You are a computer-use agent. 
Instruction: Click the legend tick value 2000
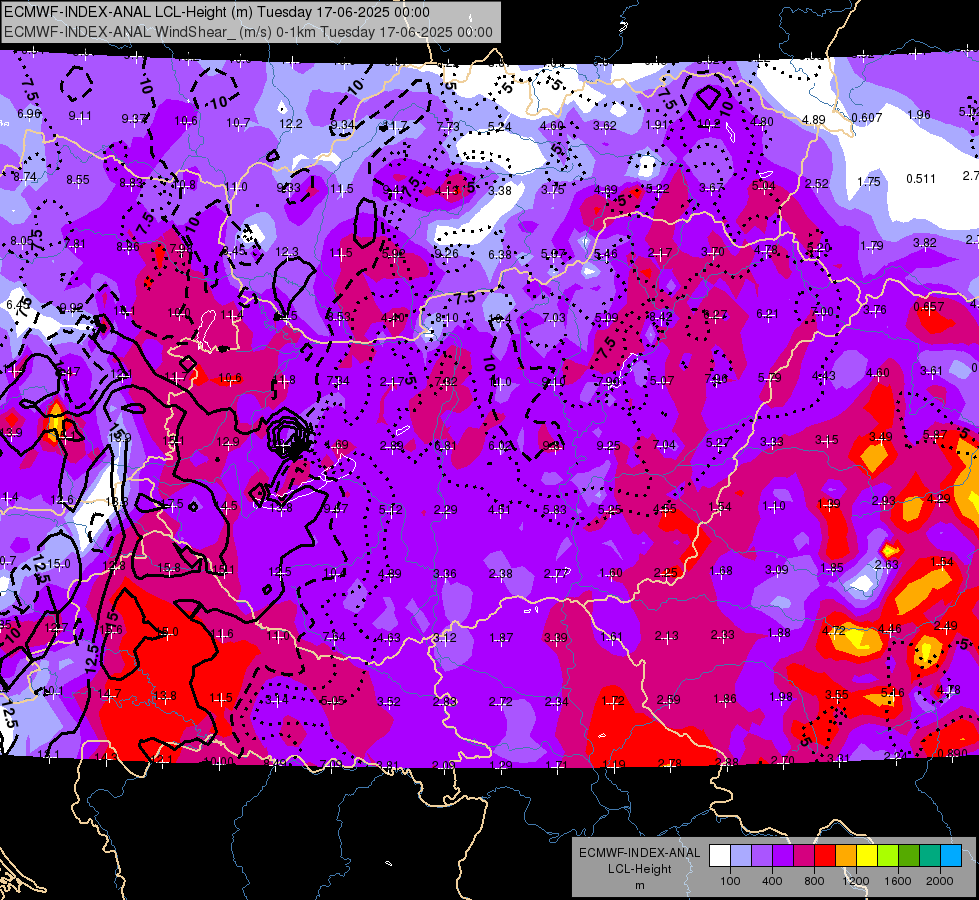(x=940, y=881)
